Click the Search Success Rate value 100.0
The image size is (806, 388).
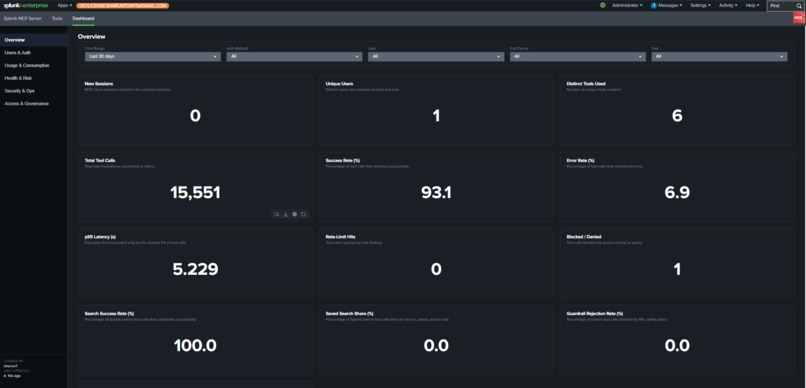click(195, 346)
